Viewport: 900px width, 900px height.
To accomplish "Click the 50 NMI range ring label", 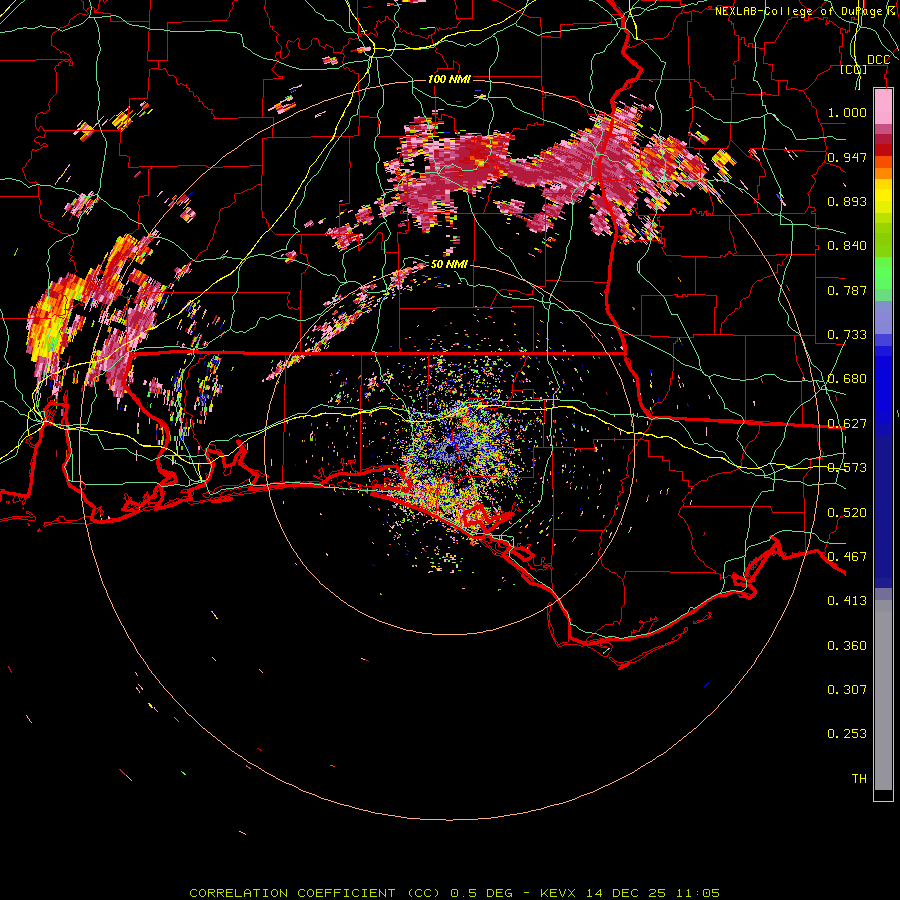I will [x=449, y=265].
